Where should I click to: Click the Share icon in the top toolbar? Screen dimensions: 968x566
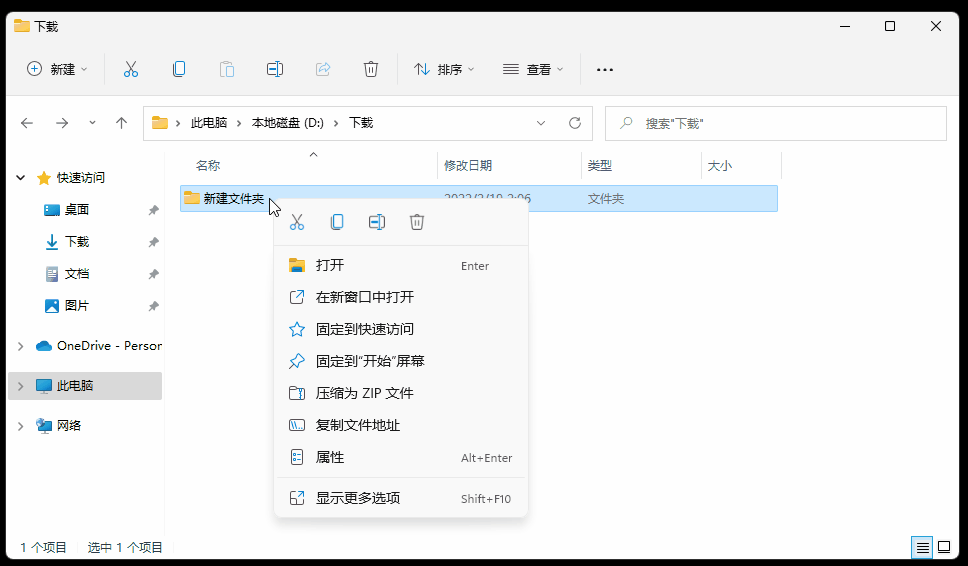click(x=323, y=69)
